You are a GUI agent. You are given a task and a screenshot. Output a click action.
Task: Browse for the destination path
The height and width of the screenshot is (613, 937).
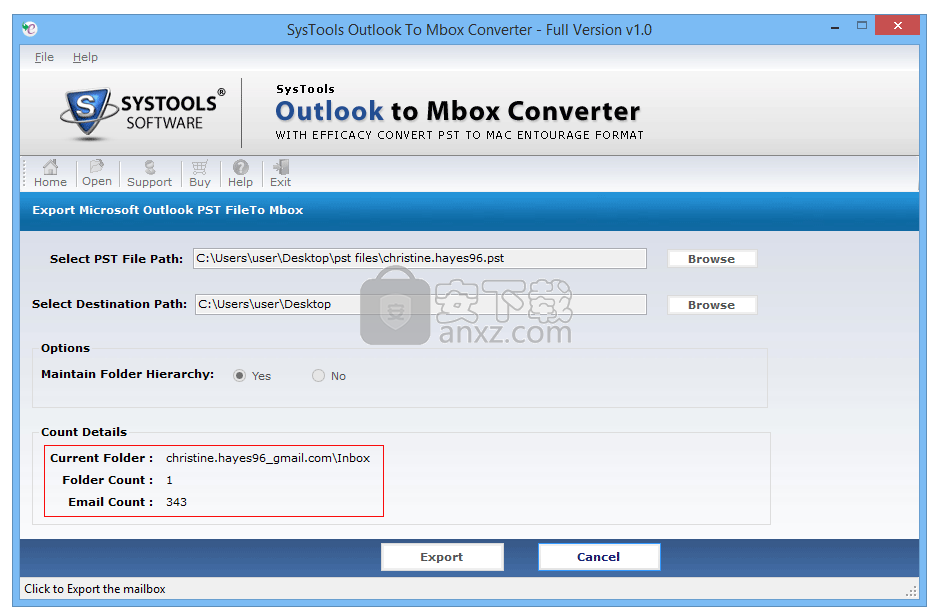(712, 305)
